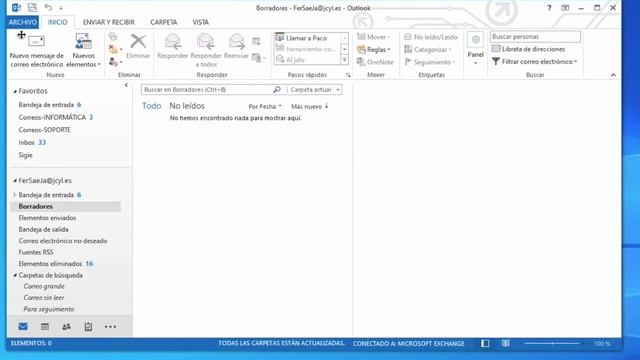Screen dimensions: 640x360
Task: Create a new email with Nuevo mensaje button
Action: pyautogui.click(x=36, y=51)
